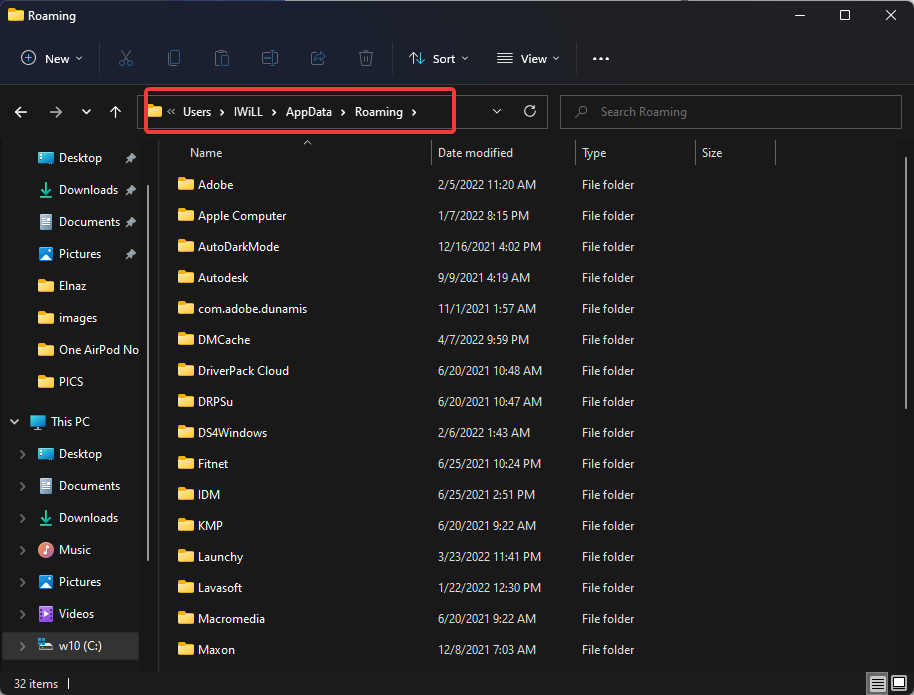914x695 pixels.
Task: Expand Downloads under This PC
Action: pos(22,518)
